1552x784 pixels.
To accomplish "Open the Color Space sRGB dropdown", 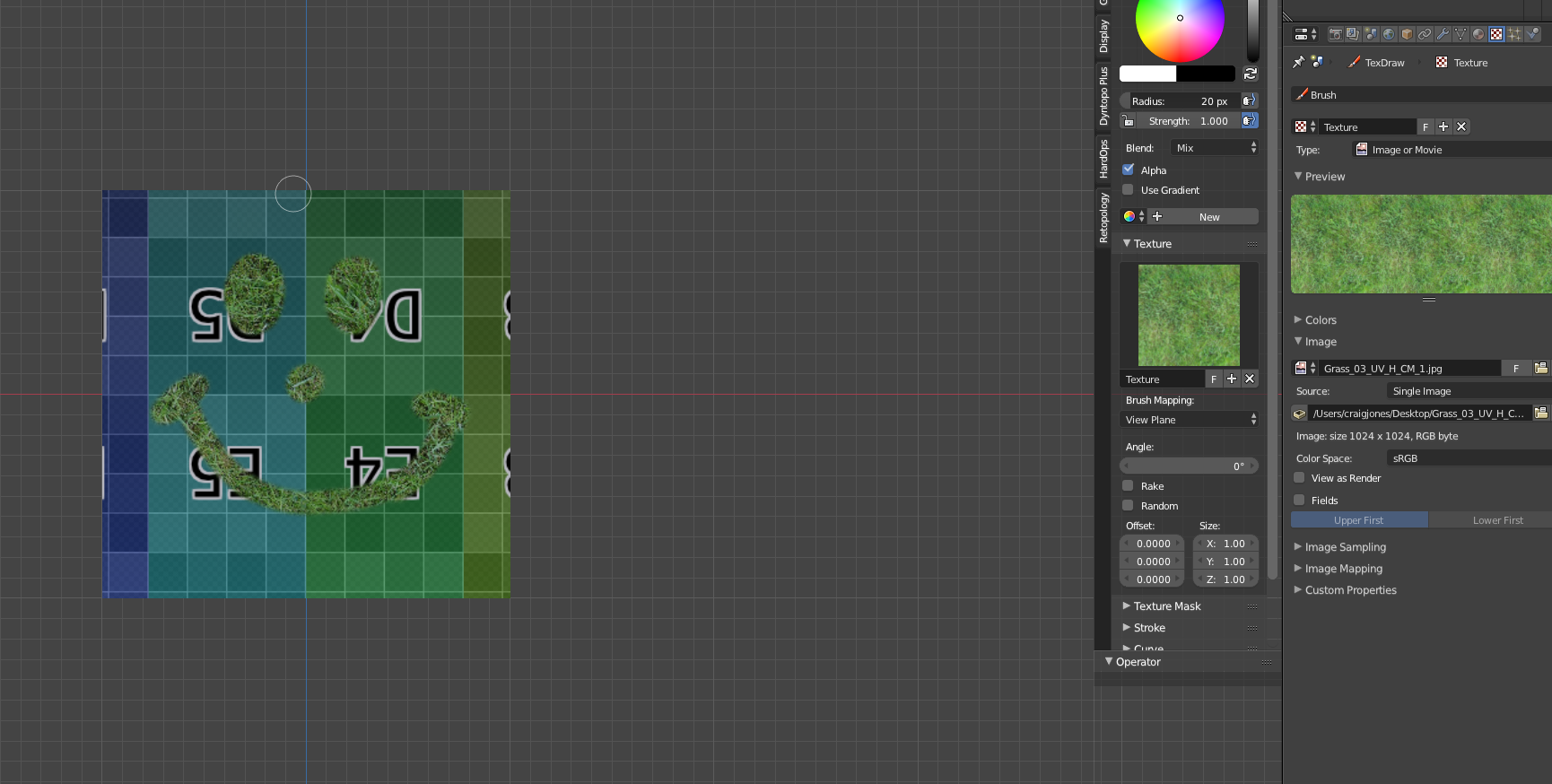I will [x=1469, y=457].
